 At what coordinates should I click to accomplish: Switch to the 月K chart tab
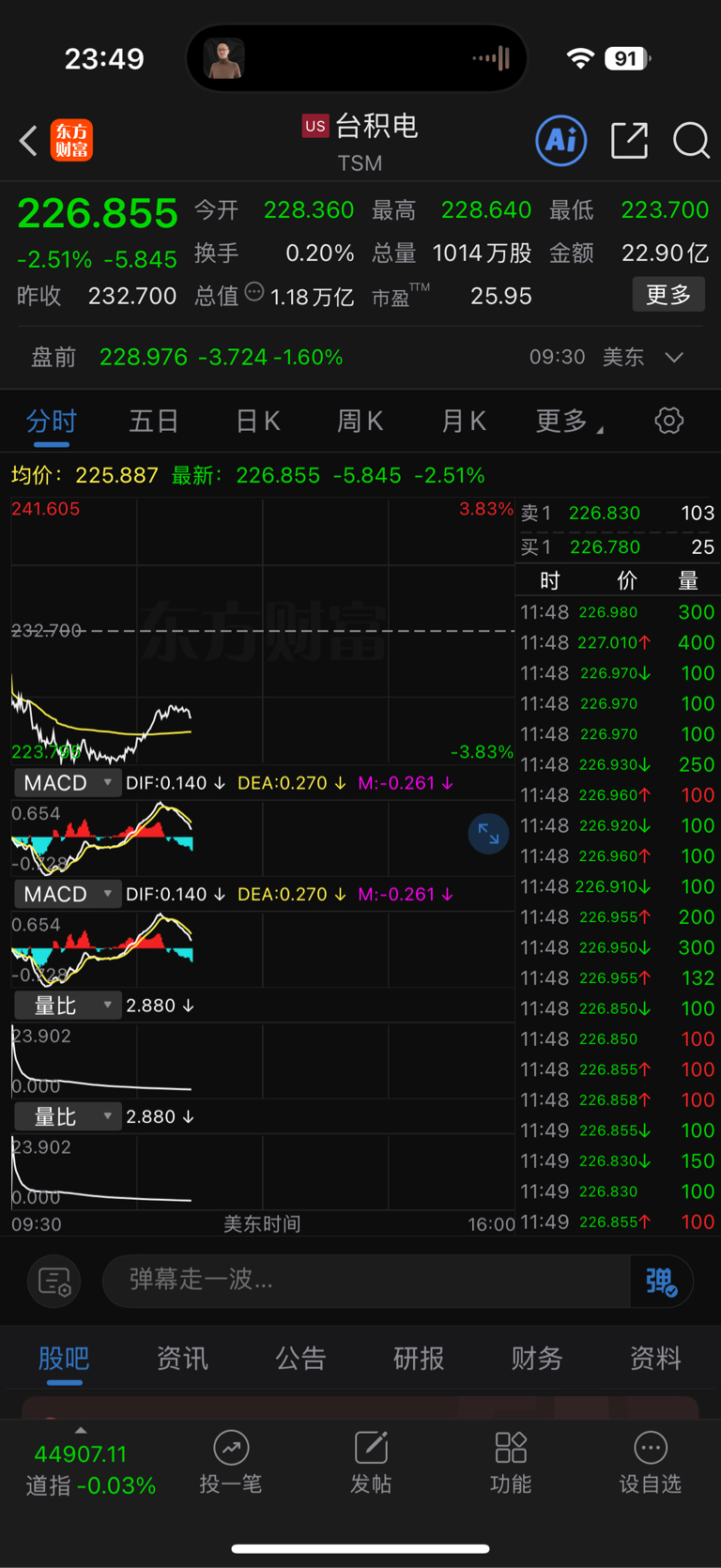tap(464, 421)
